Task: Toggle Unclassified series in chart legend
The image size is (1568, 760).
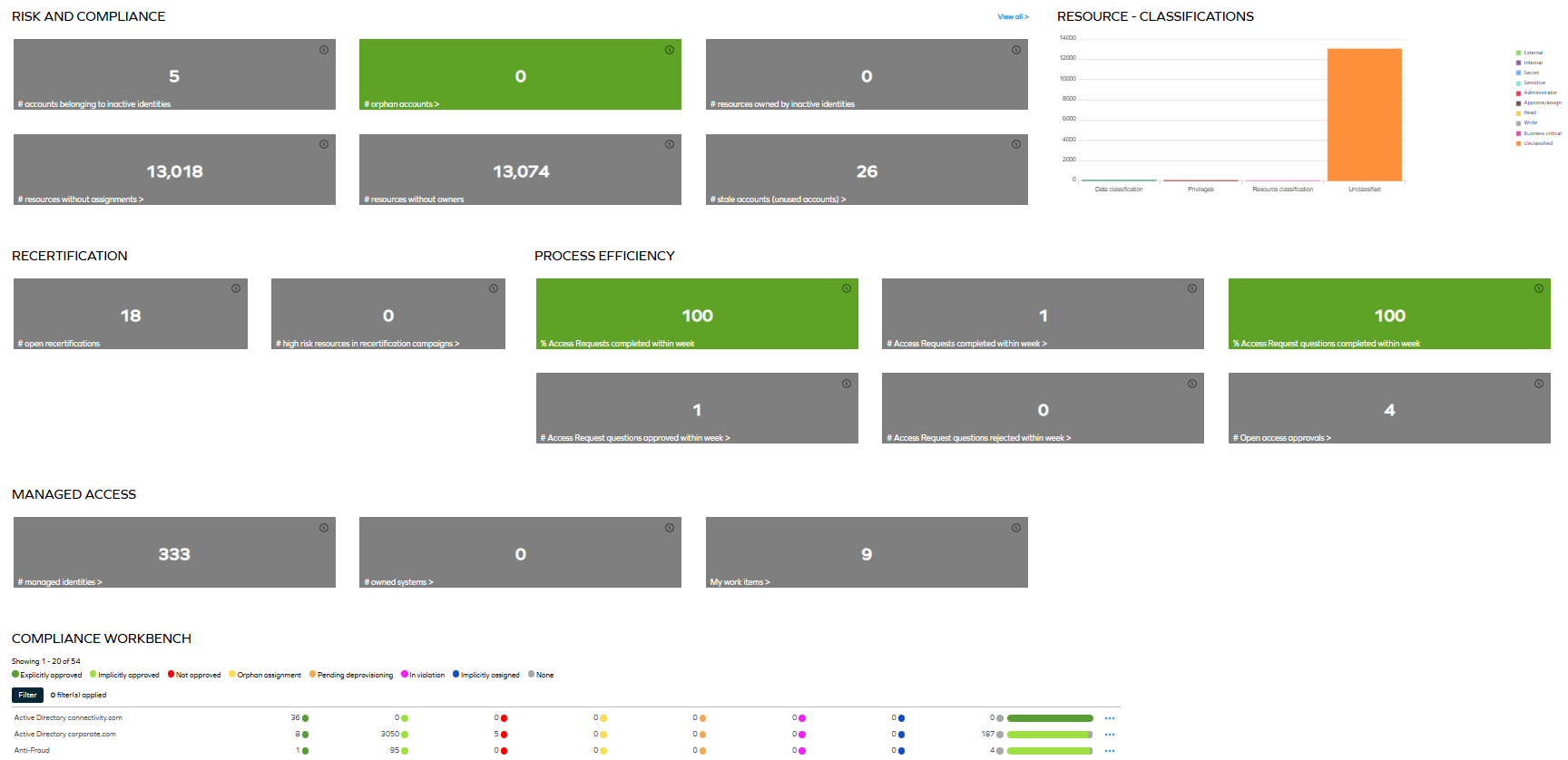Action: (1537, 143)
